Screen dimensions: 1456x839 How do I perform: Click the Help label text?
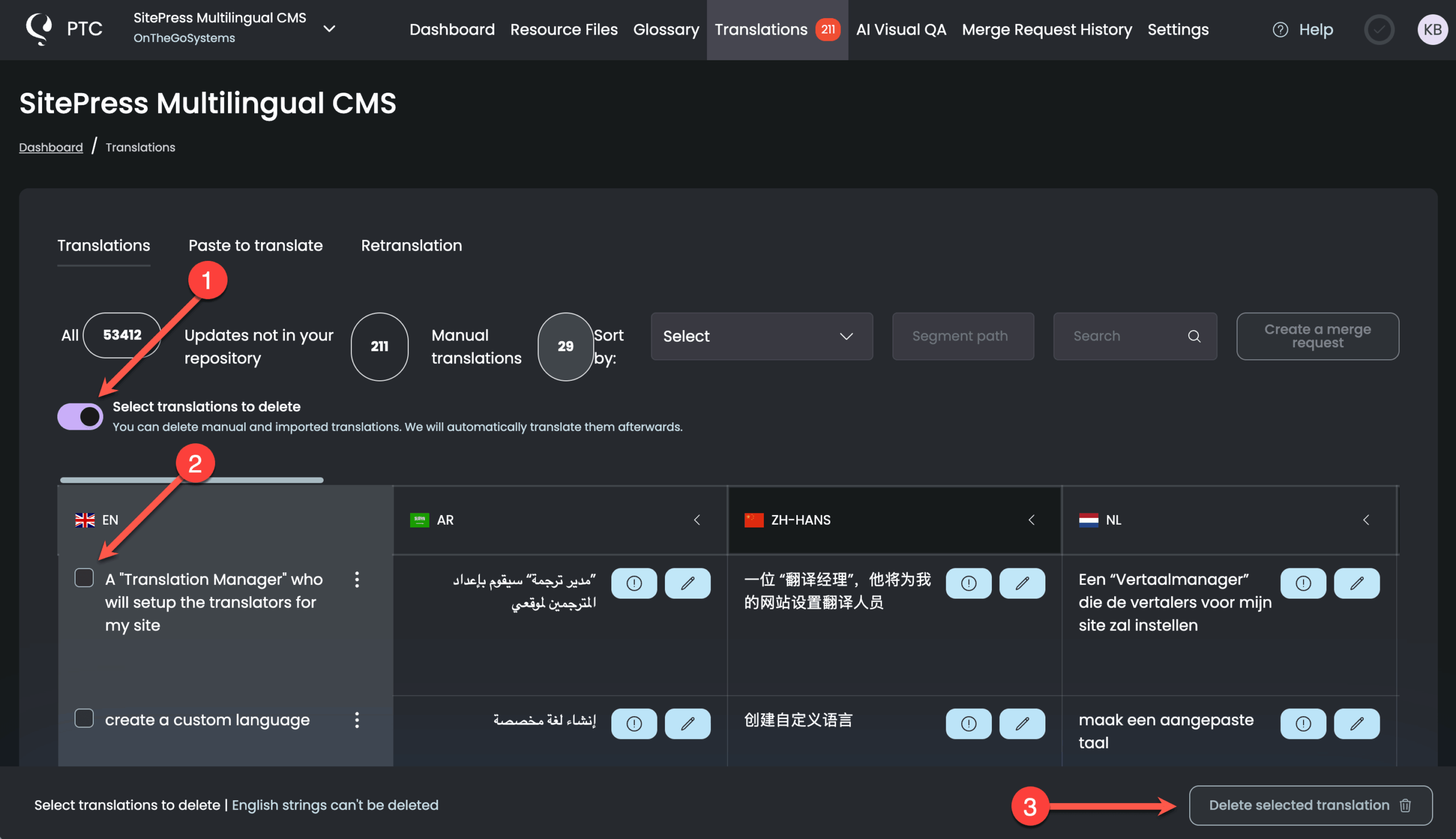1316,30
